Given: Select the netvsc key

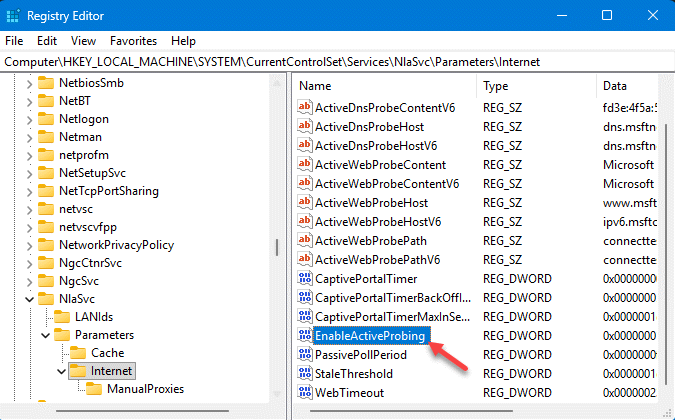Looking at the screenshot, I should pos(76,209).
